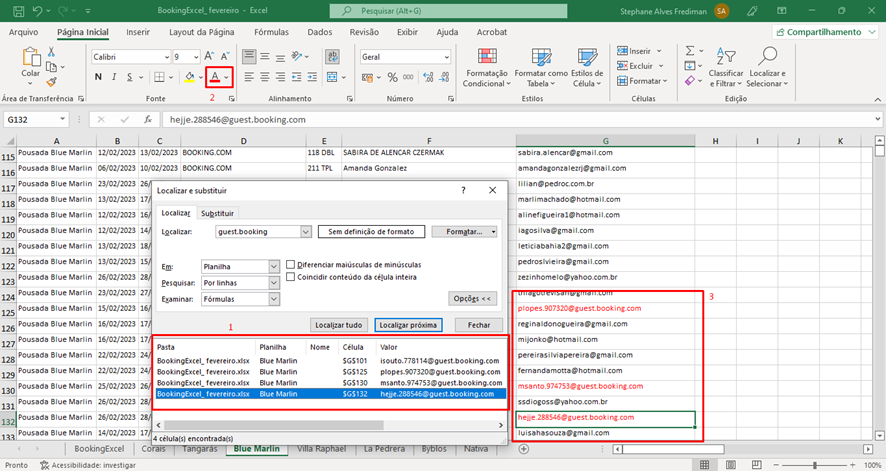The height and width of the screenshot is (471, 886).
Task: Click the Formatação Condicional icon
Action: pos(486,57)
